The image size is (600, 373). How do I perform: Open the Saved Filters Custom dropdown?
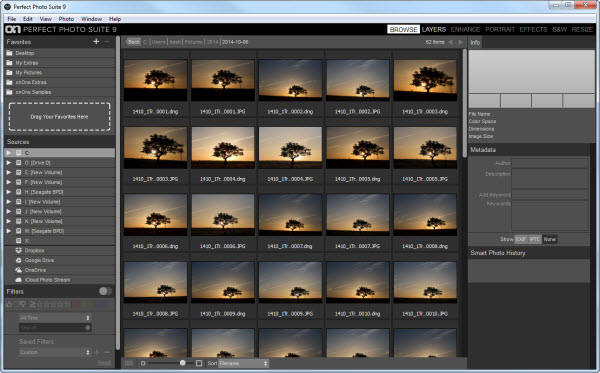[x=55, y=352]
